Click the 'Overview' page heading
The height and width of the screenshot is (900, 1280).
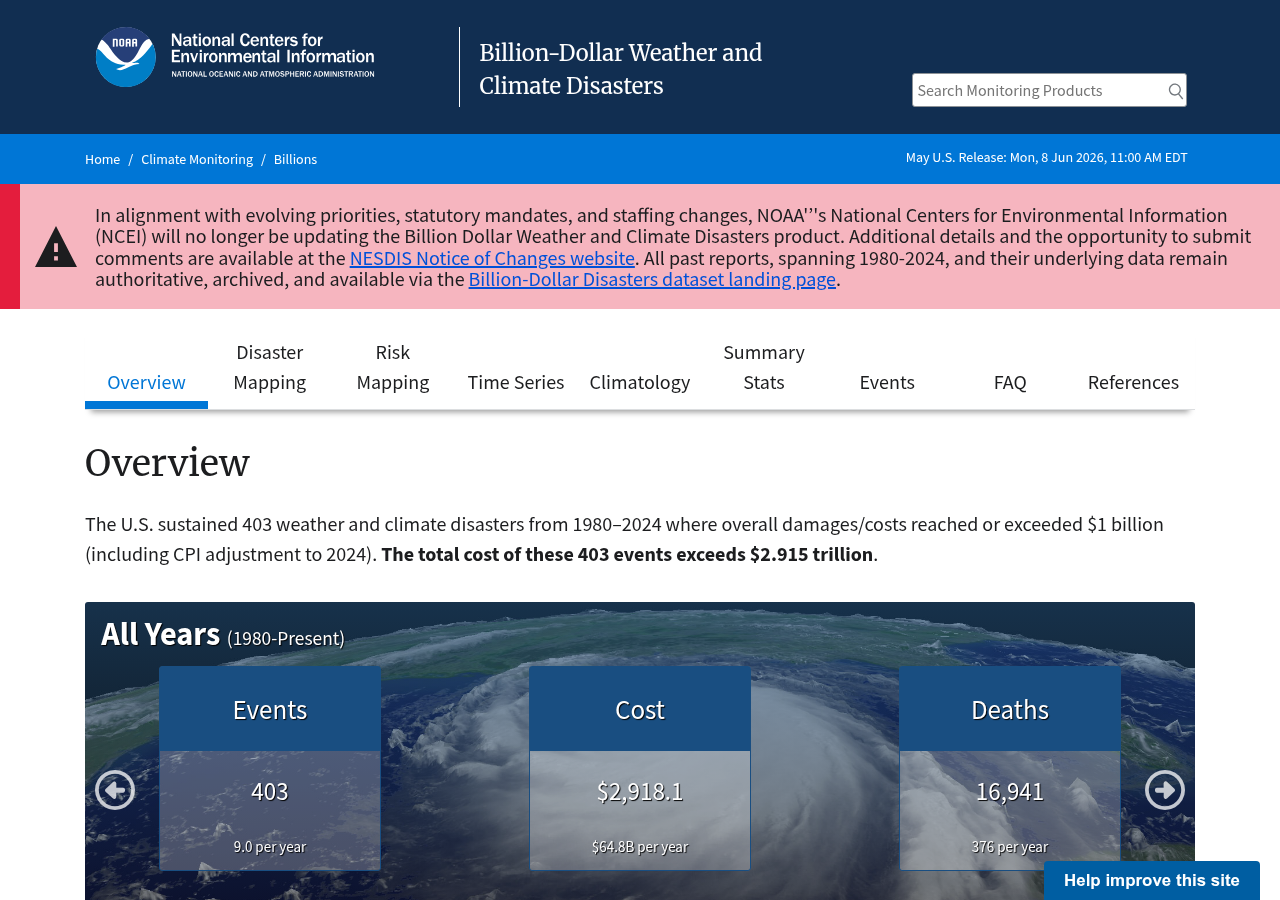pos(167,463)
